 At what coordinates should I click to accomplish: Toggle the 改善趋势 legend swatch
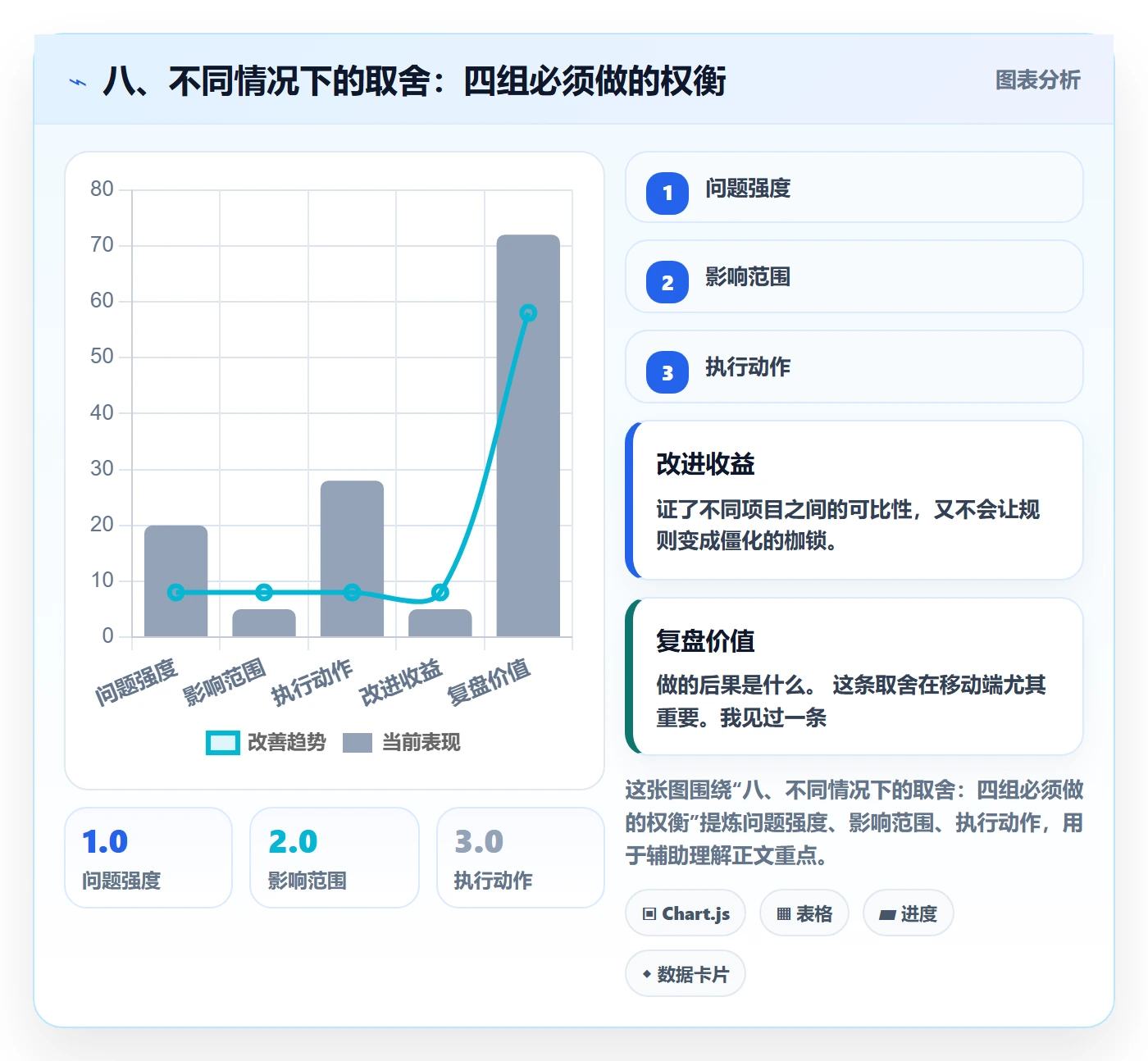(222, 743)
